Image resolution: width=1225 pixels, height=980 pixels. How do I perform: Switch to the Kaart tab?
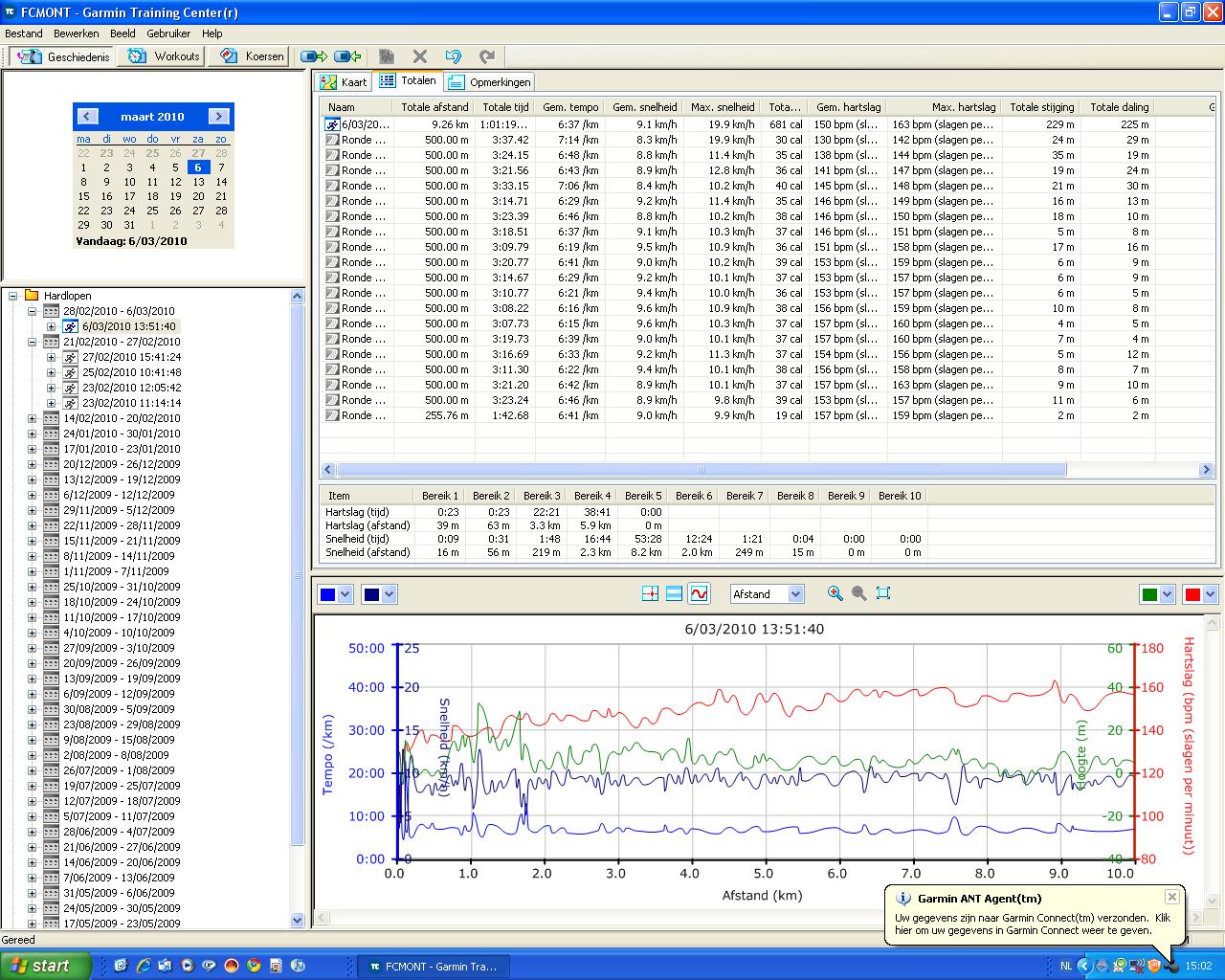coord(345,82)
